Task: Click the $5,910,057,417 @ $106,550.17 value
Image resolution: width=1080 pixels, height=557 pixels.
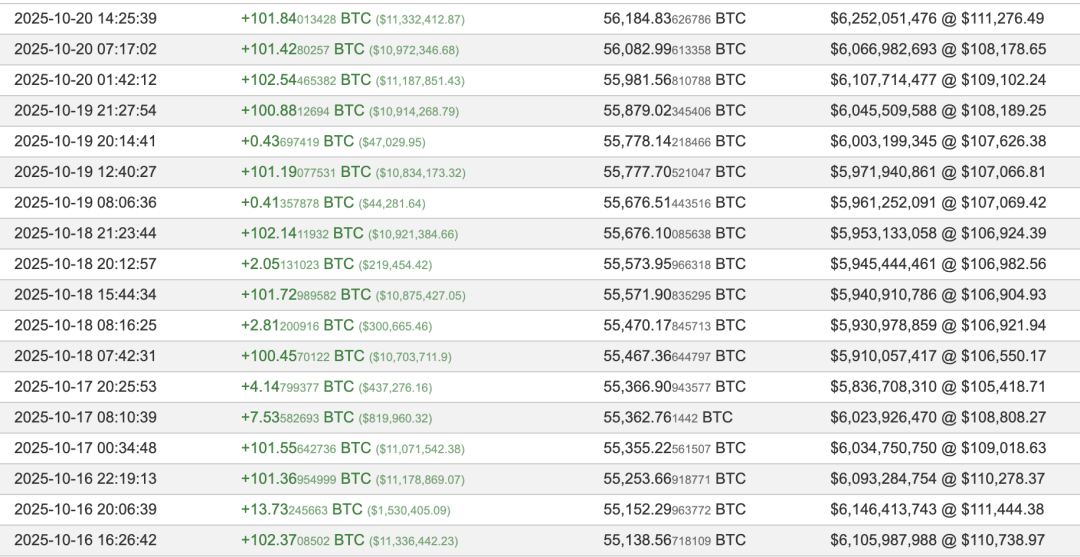Action: click(x=937, y=356)
